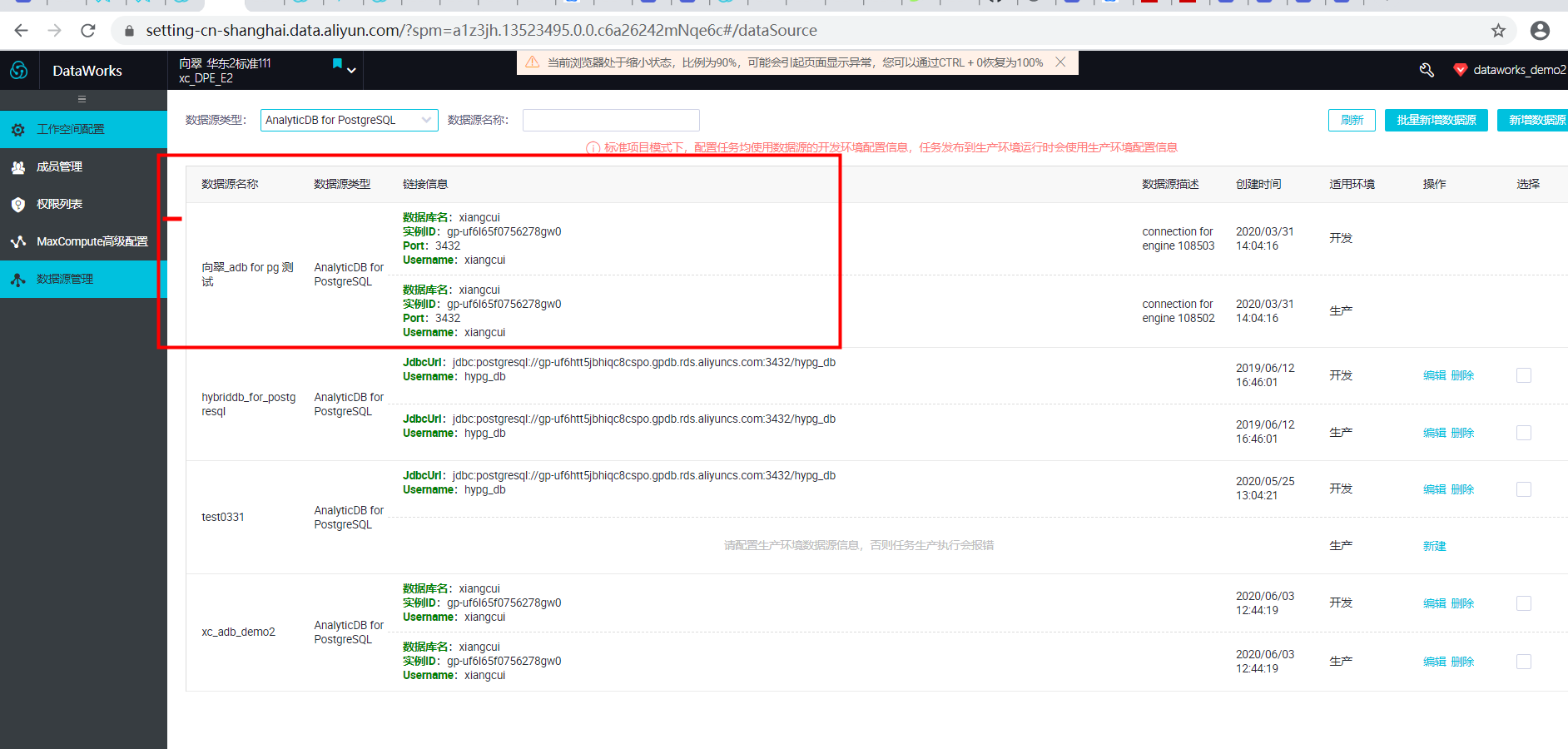
Task: Click description 'connection for engine 108502'
Action: click(1178, 311)
